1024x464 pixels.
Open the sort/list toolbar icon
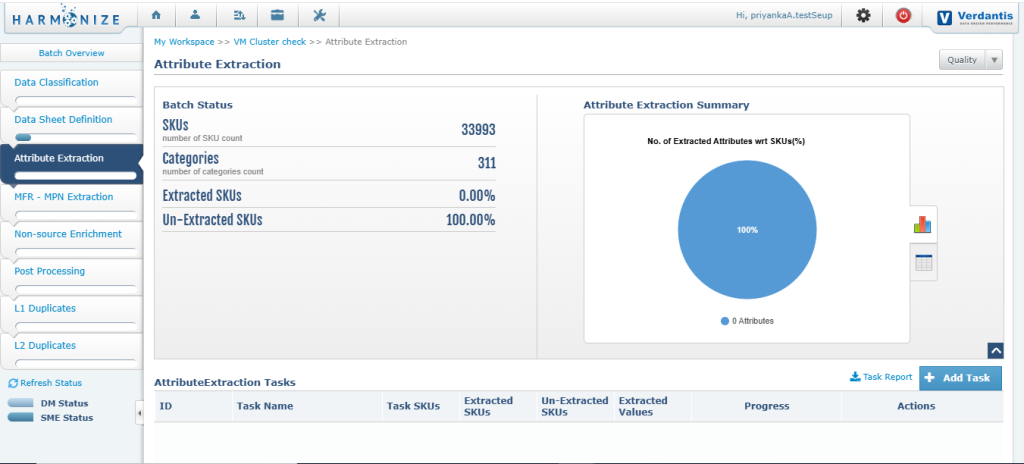[x=238, y=14]
